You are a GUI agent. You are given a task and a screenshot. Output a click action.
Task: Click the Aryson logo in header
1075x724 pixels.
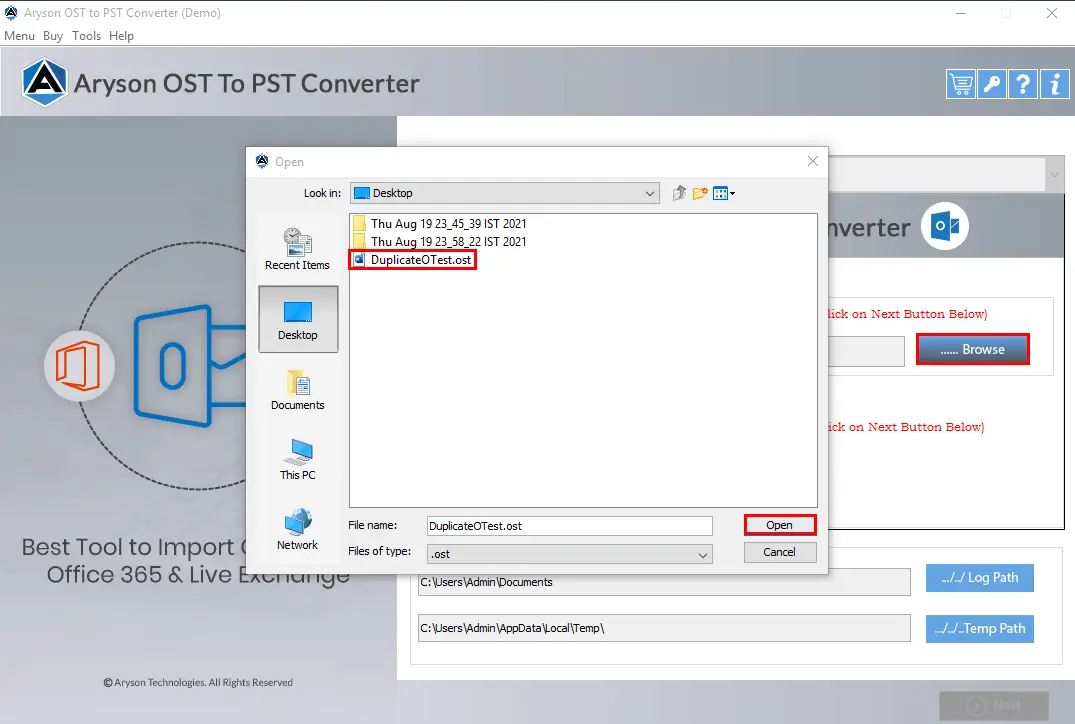click(x=45, y=83)
